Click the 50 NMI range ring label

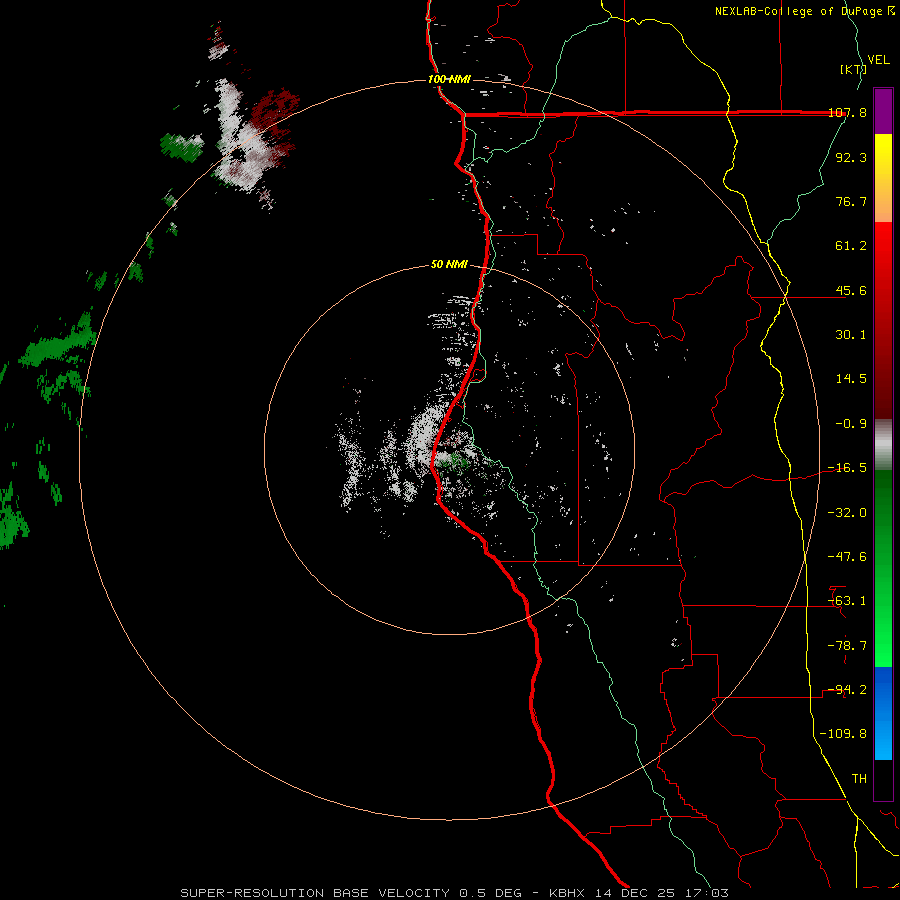click(449, 265)
